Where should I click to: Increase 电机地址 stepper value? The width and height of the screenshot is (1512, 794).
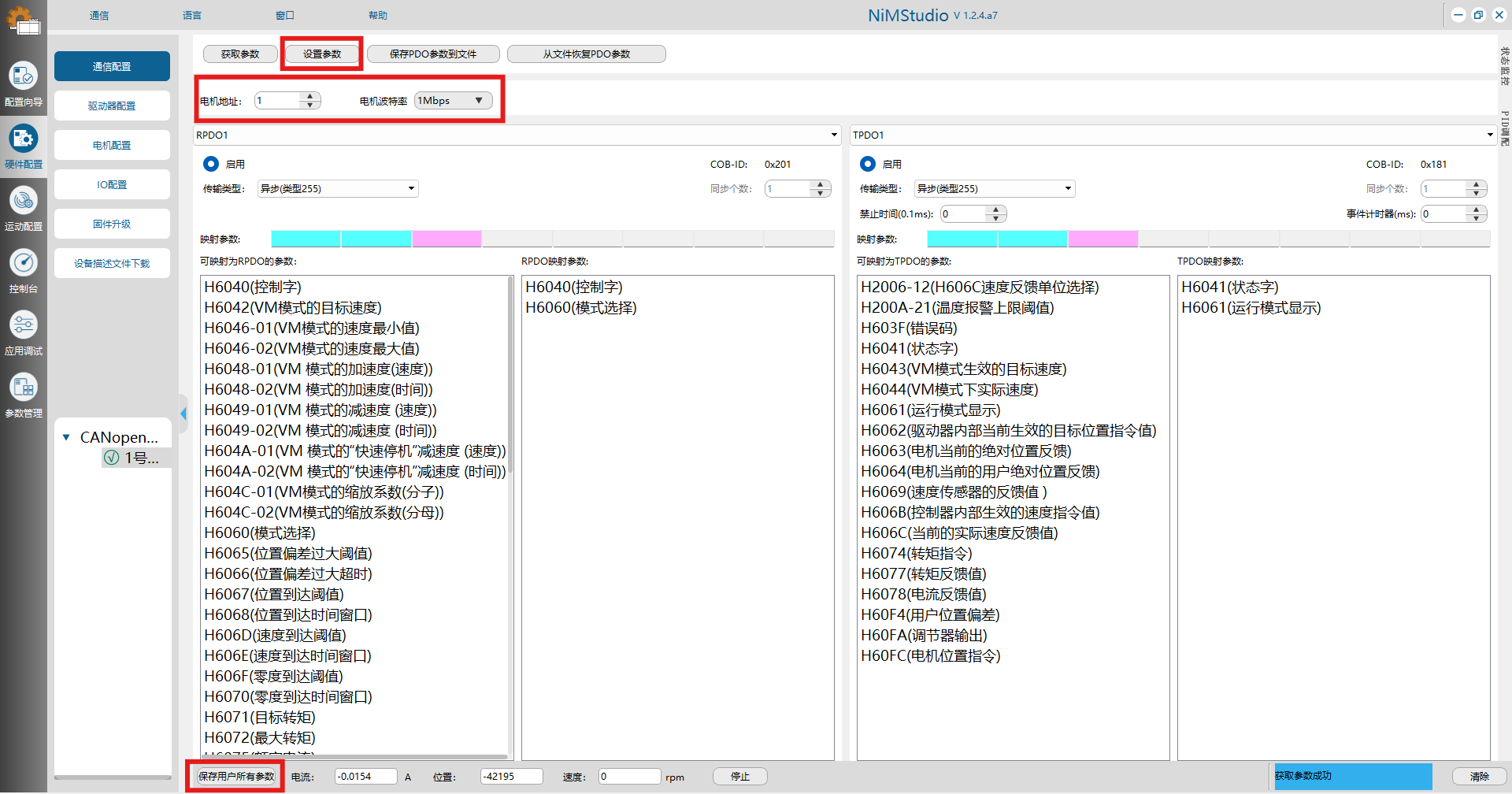click(x=310, y=96)
